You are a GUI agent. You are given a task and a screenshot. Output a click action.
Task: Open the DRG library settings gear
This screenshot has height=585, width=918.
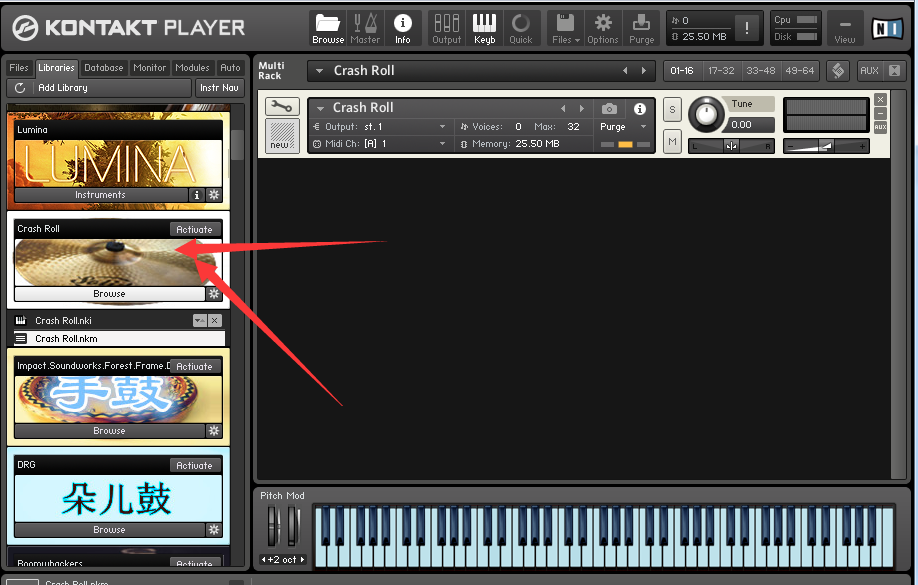tap(214, 530)
